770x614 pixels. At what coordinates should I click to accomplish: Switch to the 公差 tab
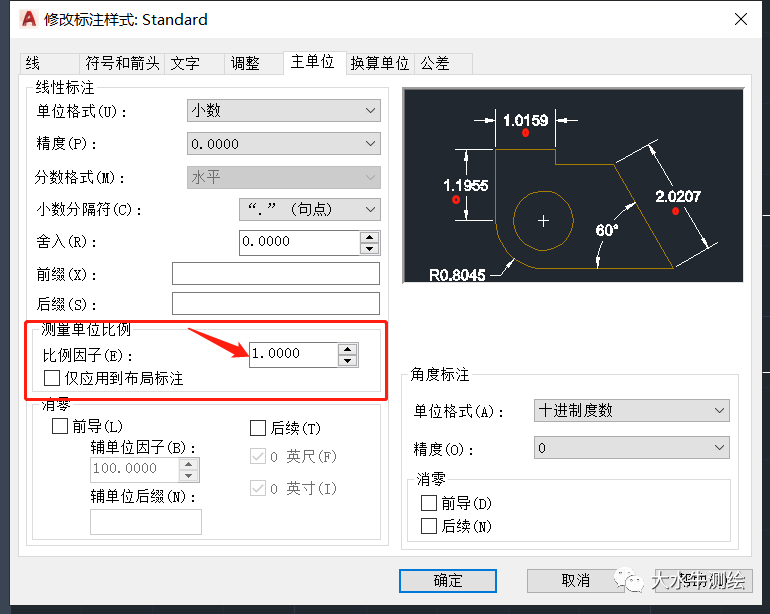(x=443, y=63)
